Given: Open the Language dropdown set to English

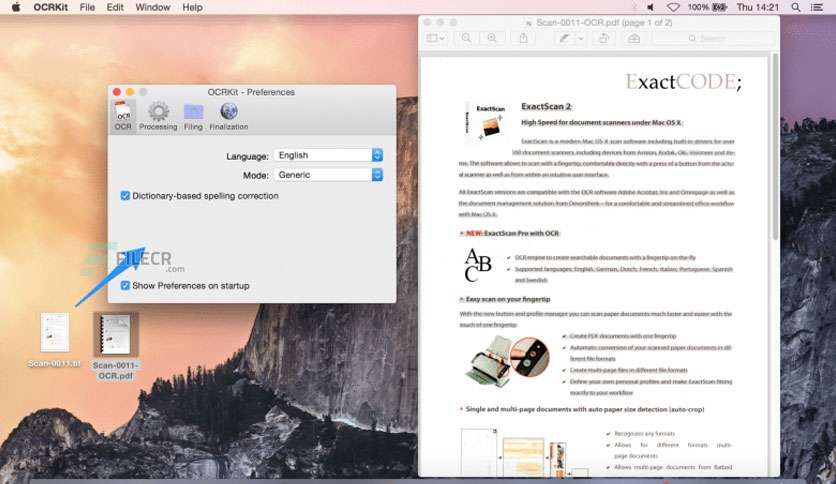Looking at the screenshot, I should tap(328, 155).
